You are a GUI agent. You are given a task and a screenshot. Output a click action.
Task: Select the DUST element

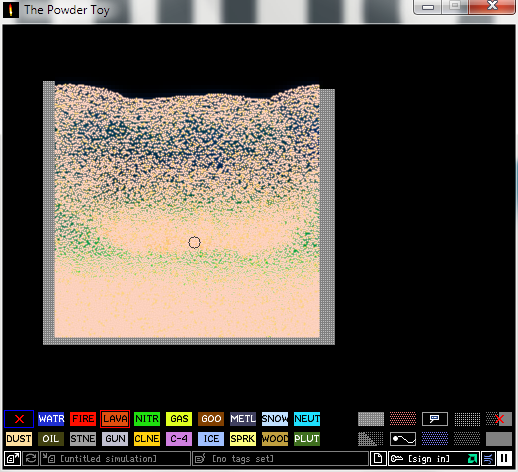tap(19, 439)
